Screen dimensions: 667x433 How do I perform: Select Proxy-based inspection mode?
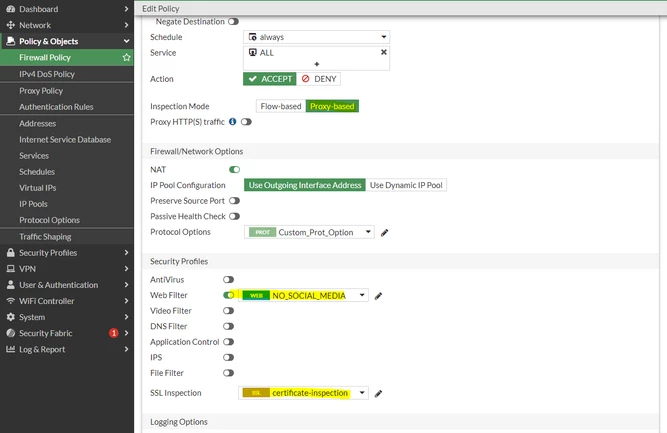click(x=332, y=106)
